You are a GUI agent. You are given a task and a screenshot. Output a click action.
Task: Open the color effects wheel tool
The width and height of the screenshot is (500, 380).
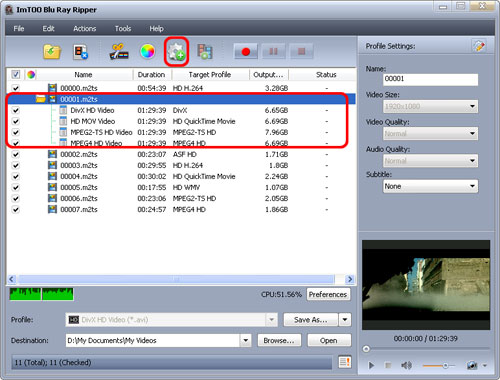pyautogui.click(x=147, y=52)
